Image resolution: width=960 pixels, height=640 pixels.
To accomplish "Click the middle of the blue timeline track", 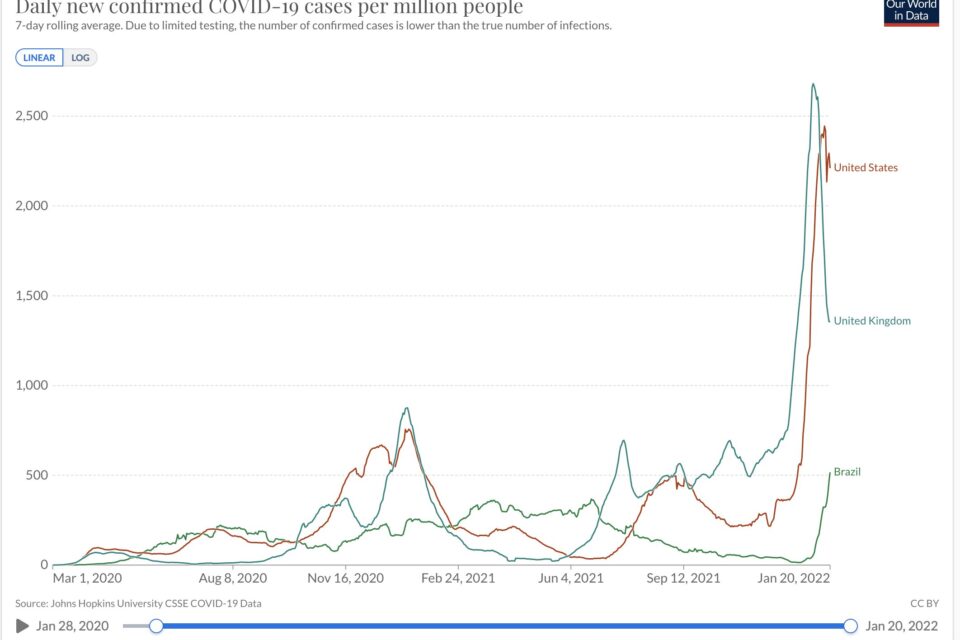I will pyautogui.click(x=503, y=626).
